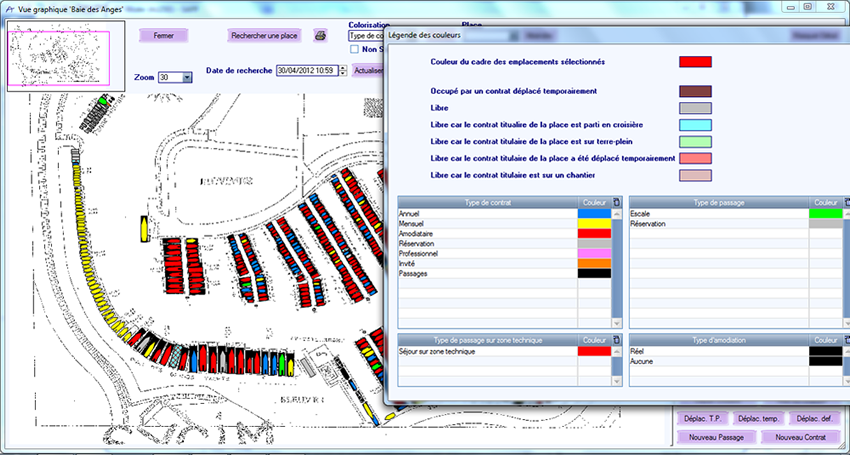
Task: Click the Déplac. temp. button
Action: tap(758, 418)
